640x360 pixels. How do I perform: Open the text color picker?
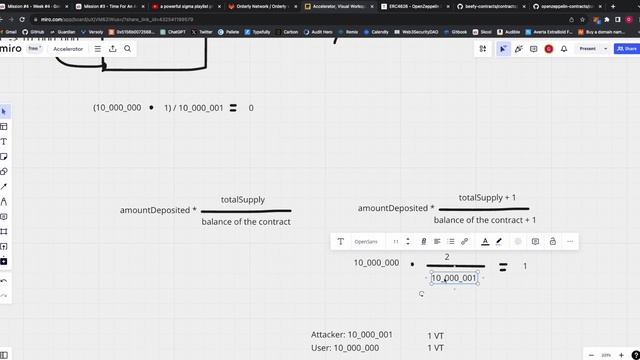point(485,242)
